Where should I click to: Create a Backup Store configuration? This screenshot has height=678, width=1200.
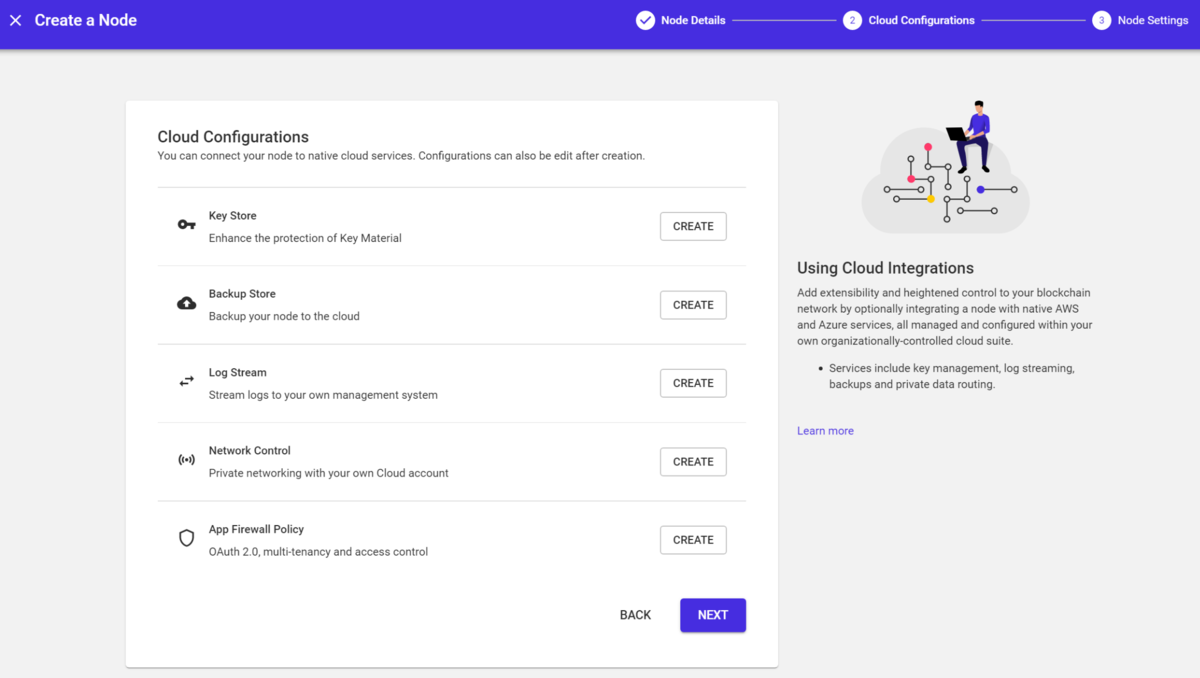pyautogui.click(x=693, y=305)
